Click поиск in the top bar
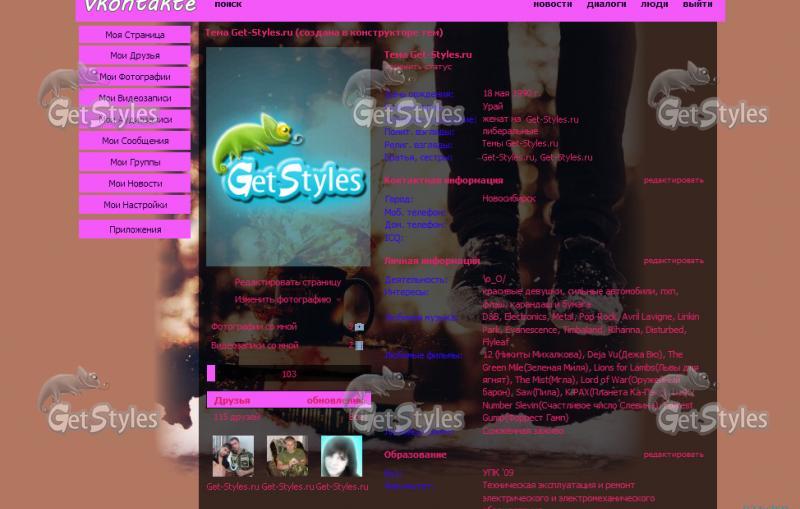This screenshot has width=800, height=509. point(228,5)
